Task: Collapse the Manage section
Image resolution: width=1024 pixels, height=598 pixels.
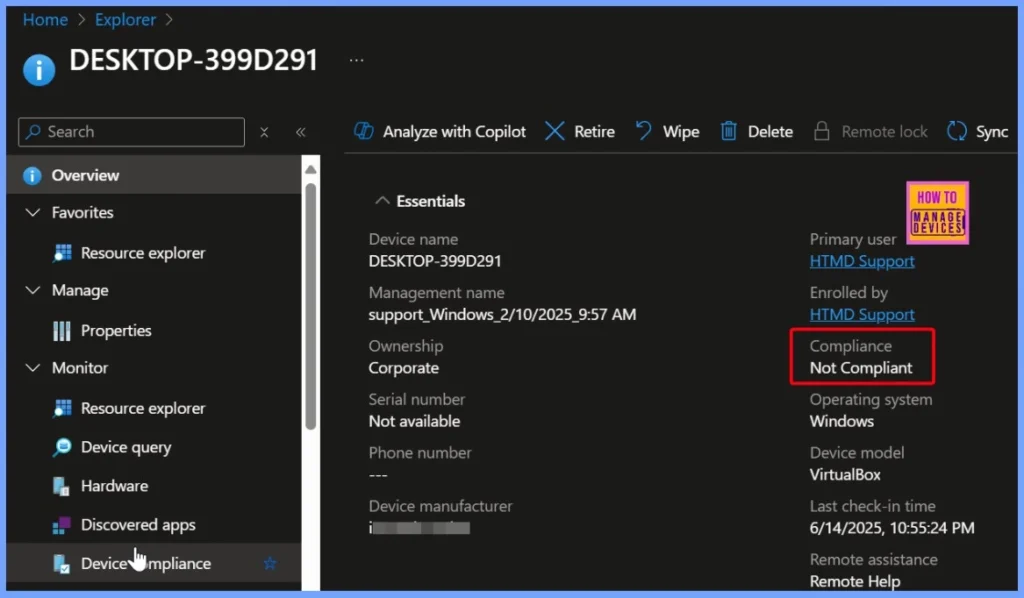Action: pos(32,291)
